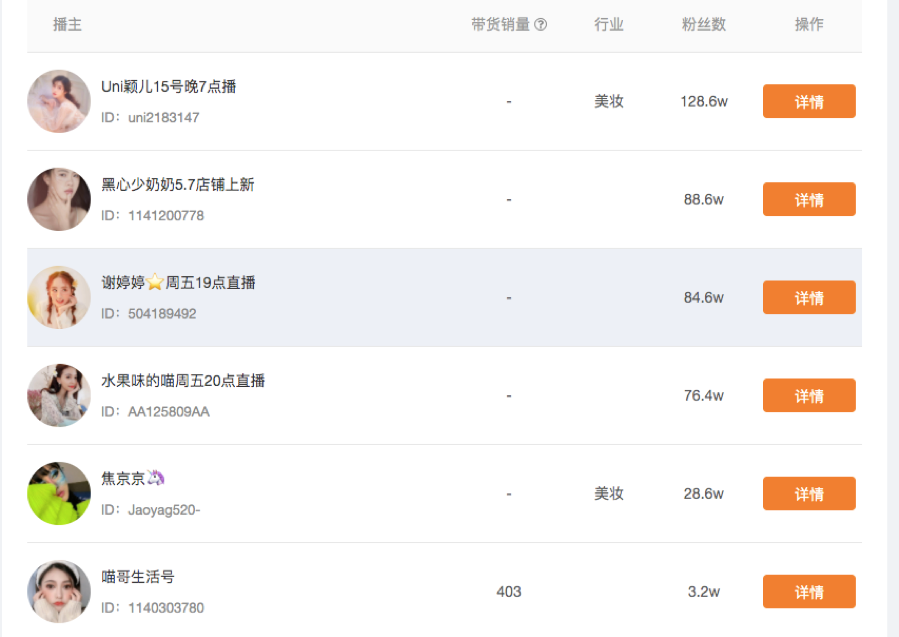This screenshot has width=899, height=637.
Task: Open 详情 for 焦京京
Action: point(809,494)
